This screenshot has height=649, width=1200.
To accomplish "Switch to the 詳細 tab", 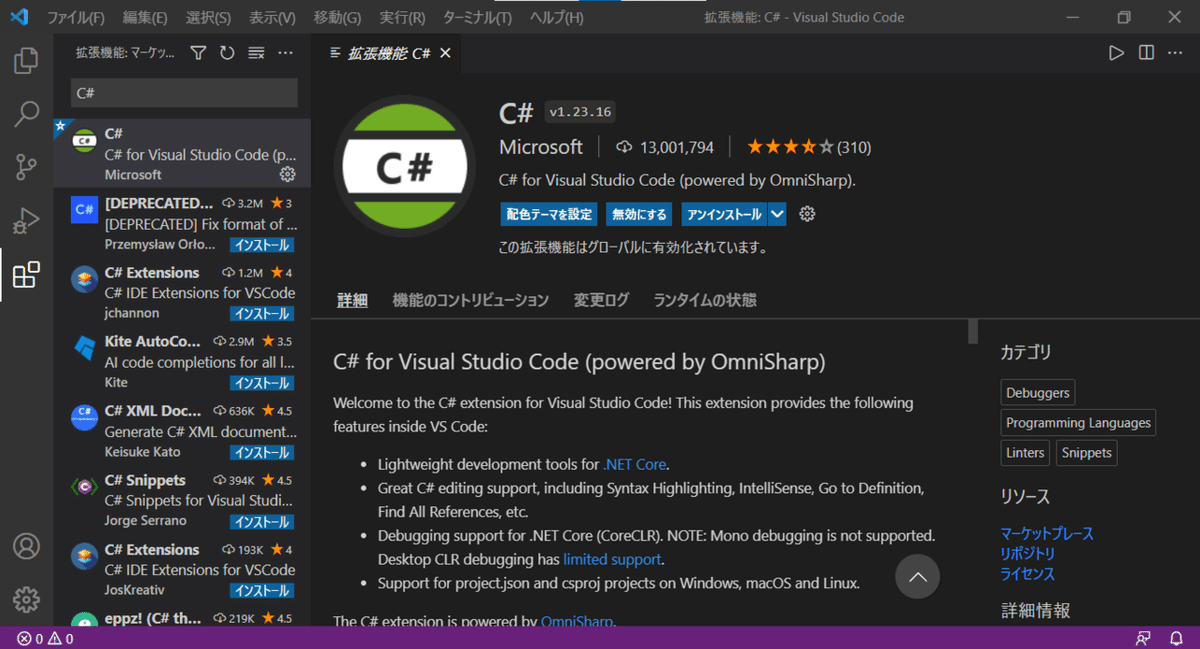I will tap(352, 300).
